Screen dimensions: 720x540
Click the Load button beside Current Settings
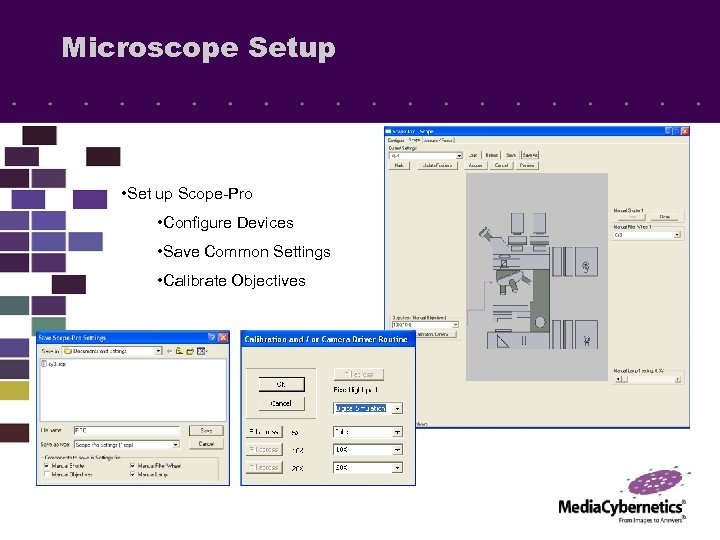click(x=473, y=155)
